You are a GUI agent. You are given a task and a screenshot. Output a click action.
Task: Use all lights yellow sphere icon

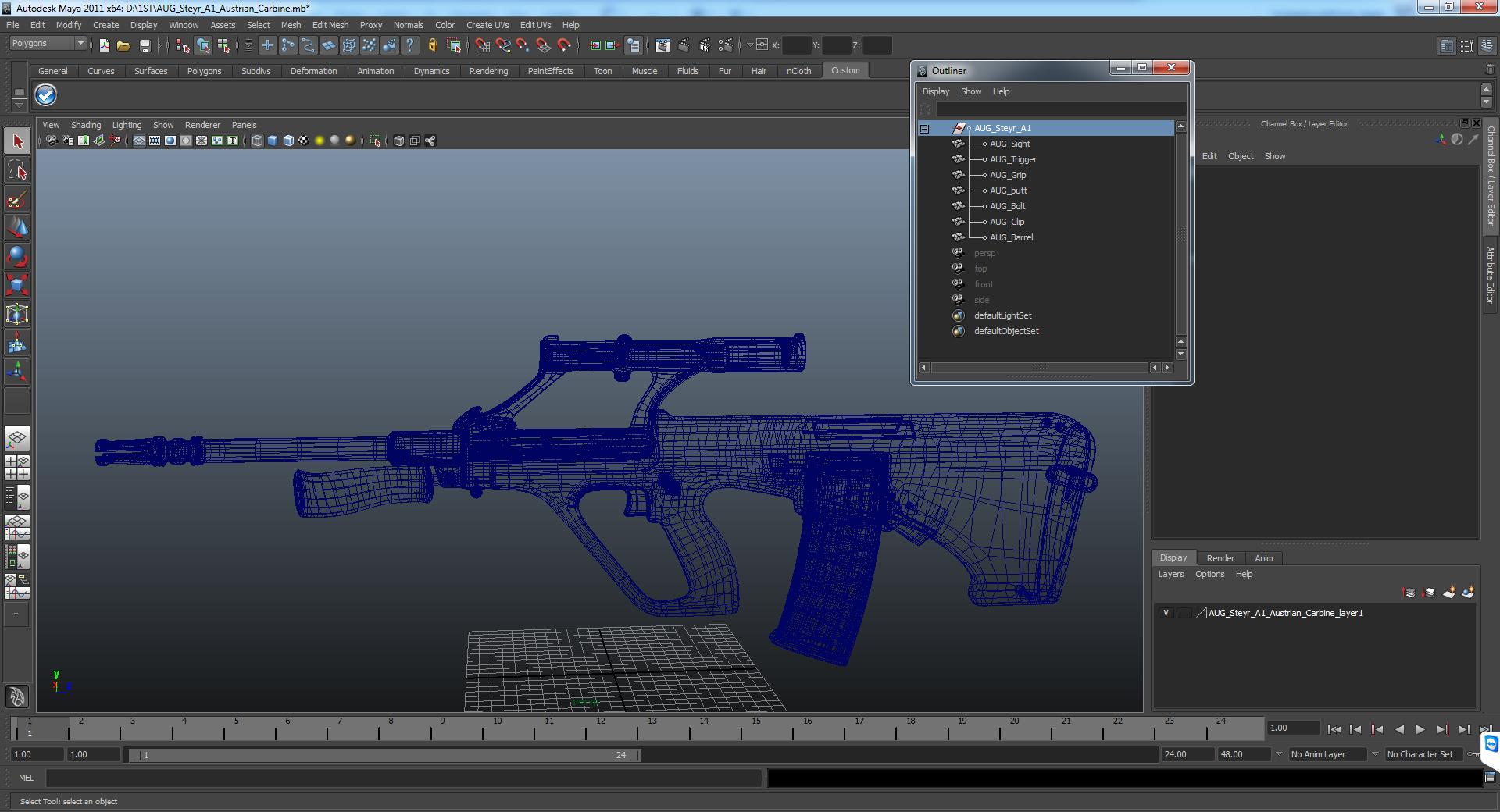(320, 141)
